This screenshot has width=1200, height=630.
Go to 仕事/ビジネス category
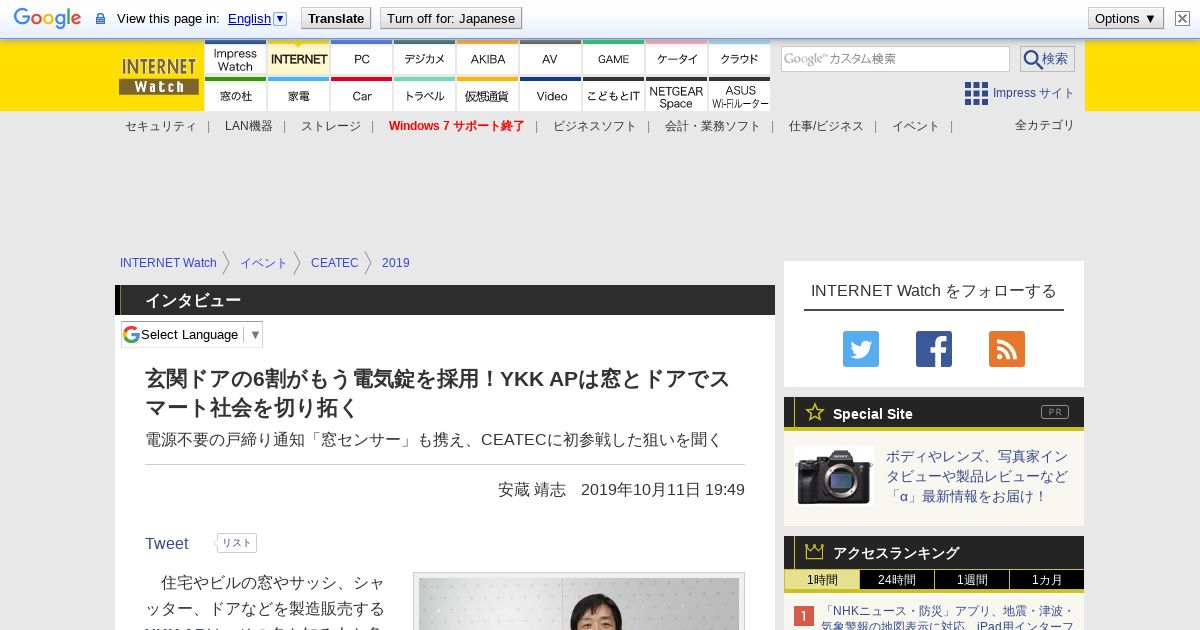click(826, 126)
